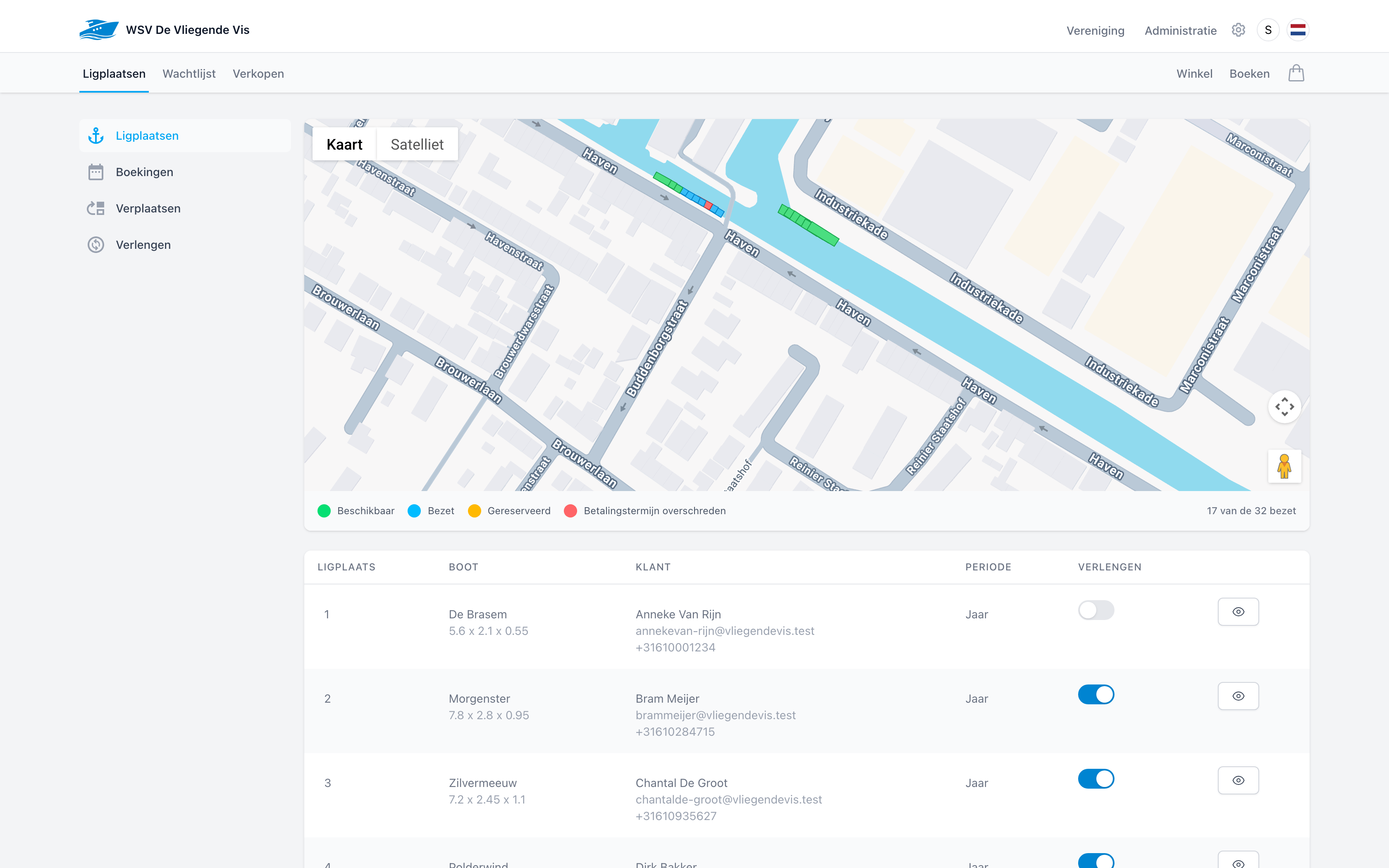Click the map pan arrows control
This screenshot has width=1389, height=868.
click(1284, 407)
